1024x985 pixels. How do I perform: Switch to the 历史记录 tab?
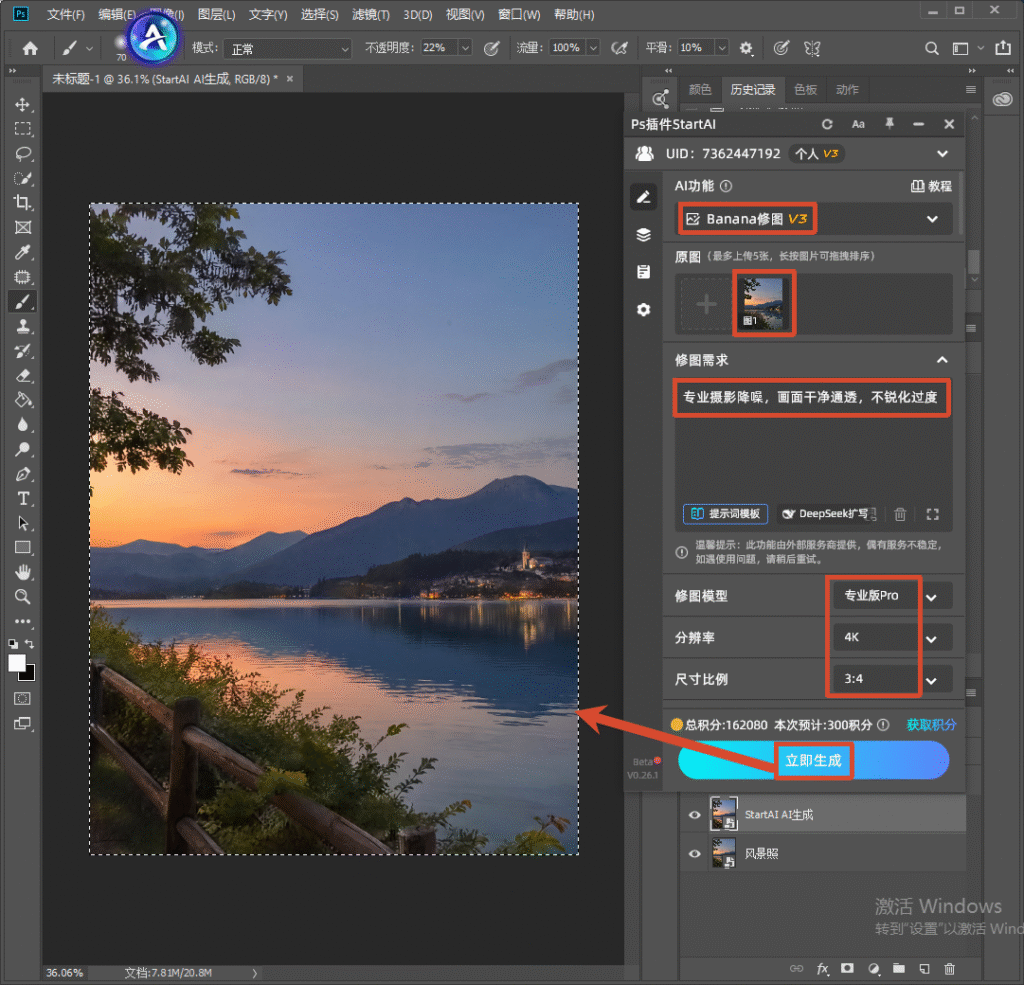[x=752, y=89]
